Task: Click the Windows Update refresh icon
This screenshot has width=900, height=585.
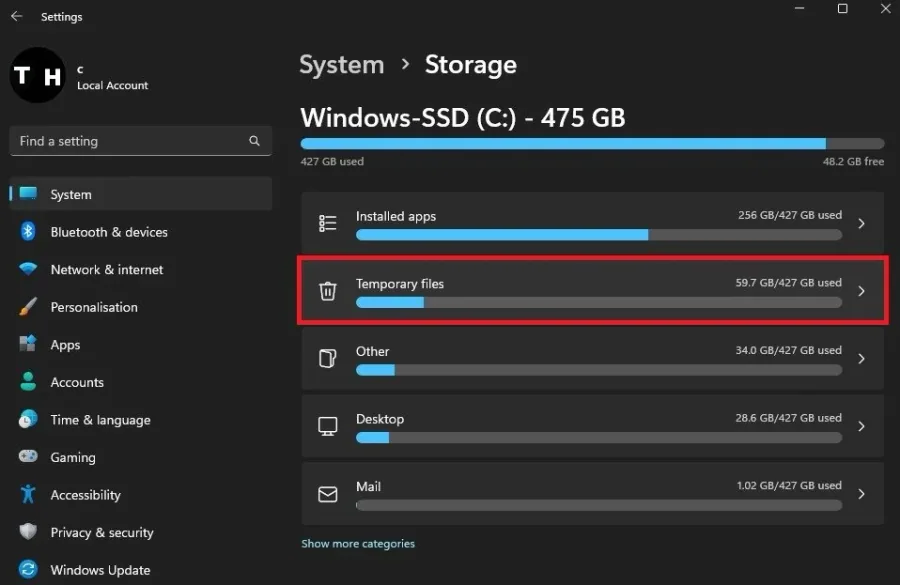Action: (x=28, y=569)
